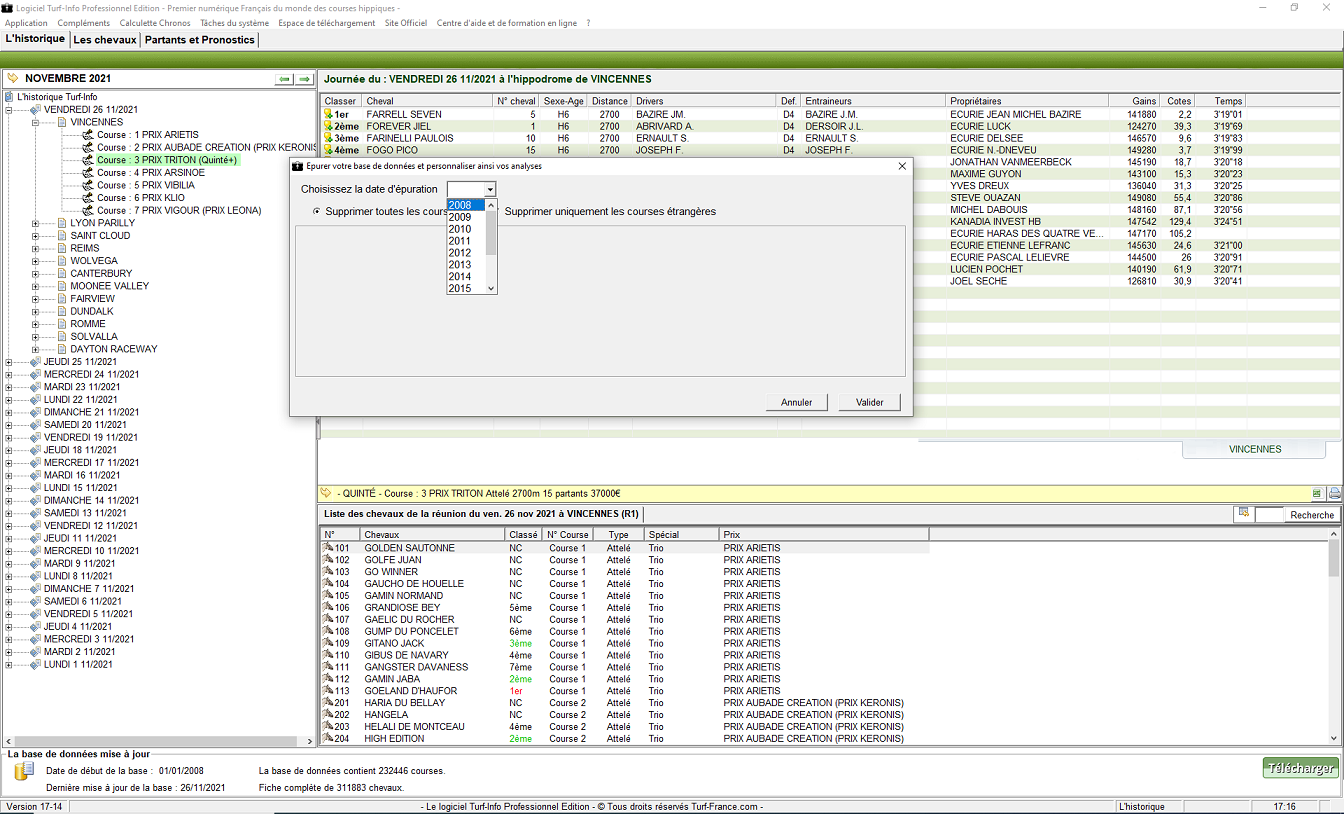Click the VINCENNES button below results table
Viewport: 1344px width, 814px height.
click(1255, 449)
